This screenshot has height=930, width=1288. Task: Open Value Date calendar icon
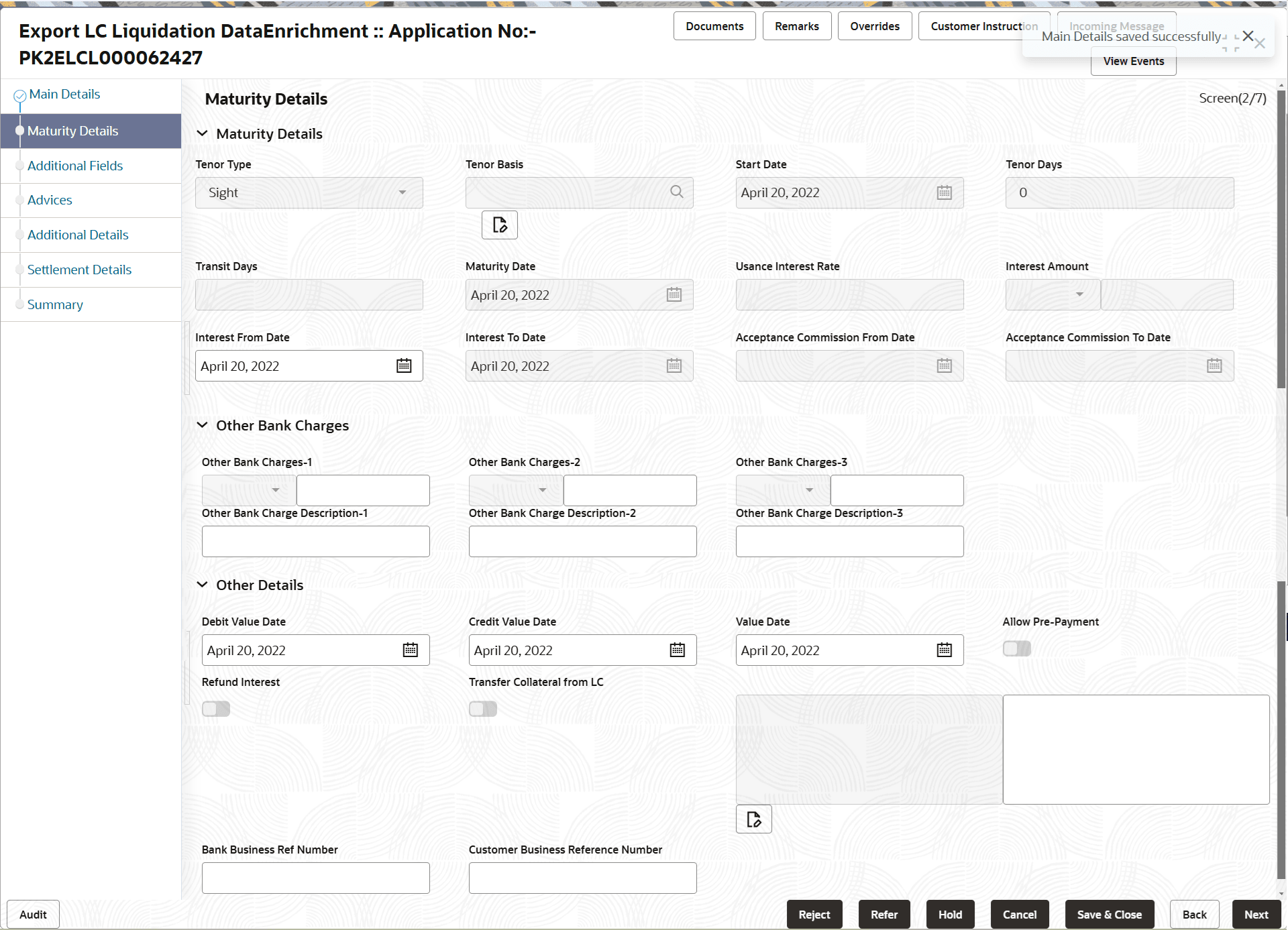point(944,650)
